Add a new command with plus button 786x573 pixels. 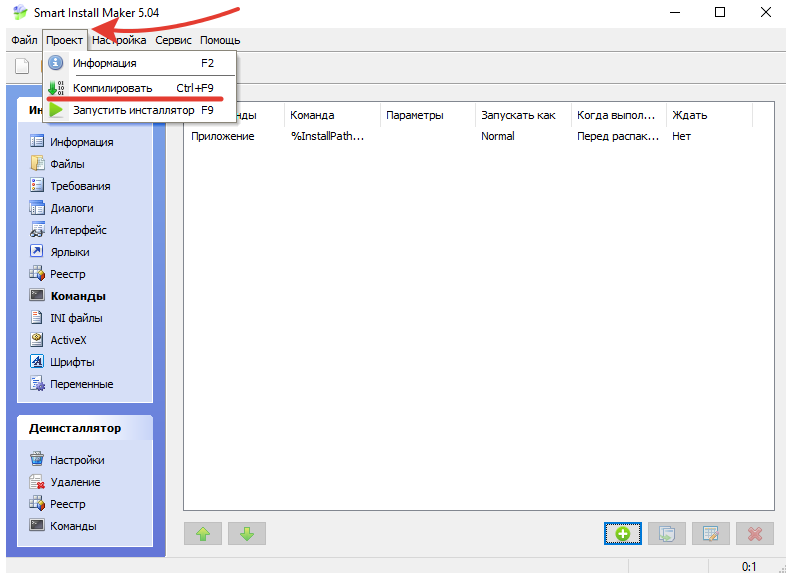click(623, 533)
